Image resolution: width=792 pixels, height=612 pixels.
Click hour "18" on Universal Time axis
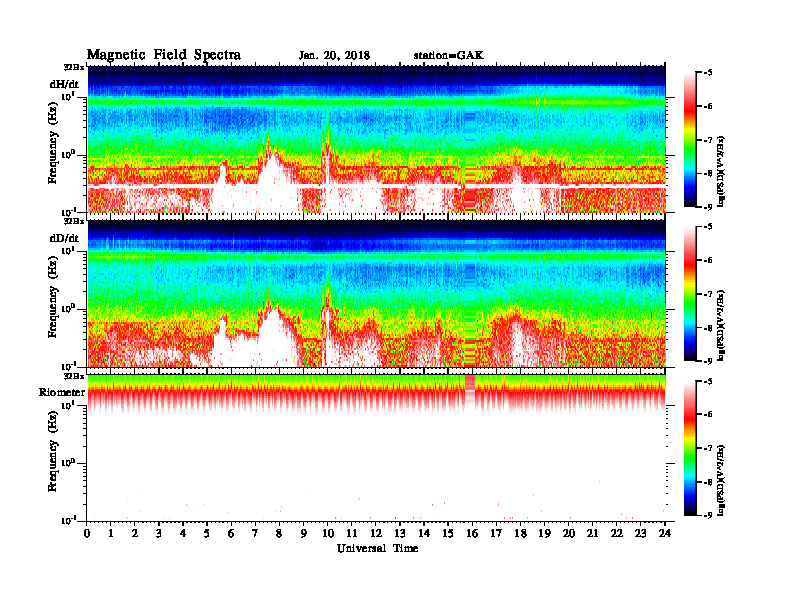point(521,534)
